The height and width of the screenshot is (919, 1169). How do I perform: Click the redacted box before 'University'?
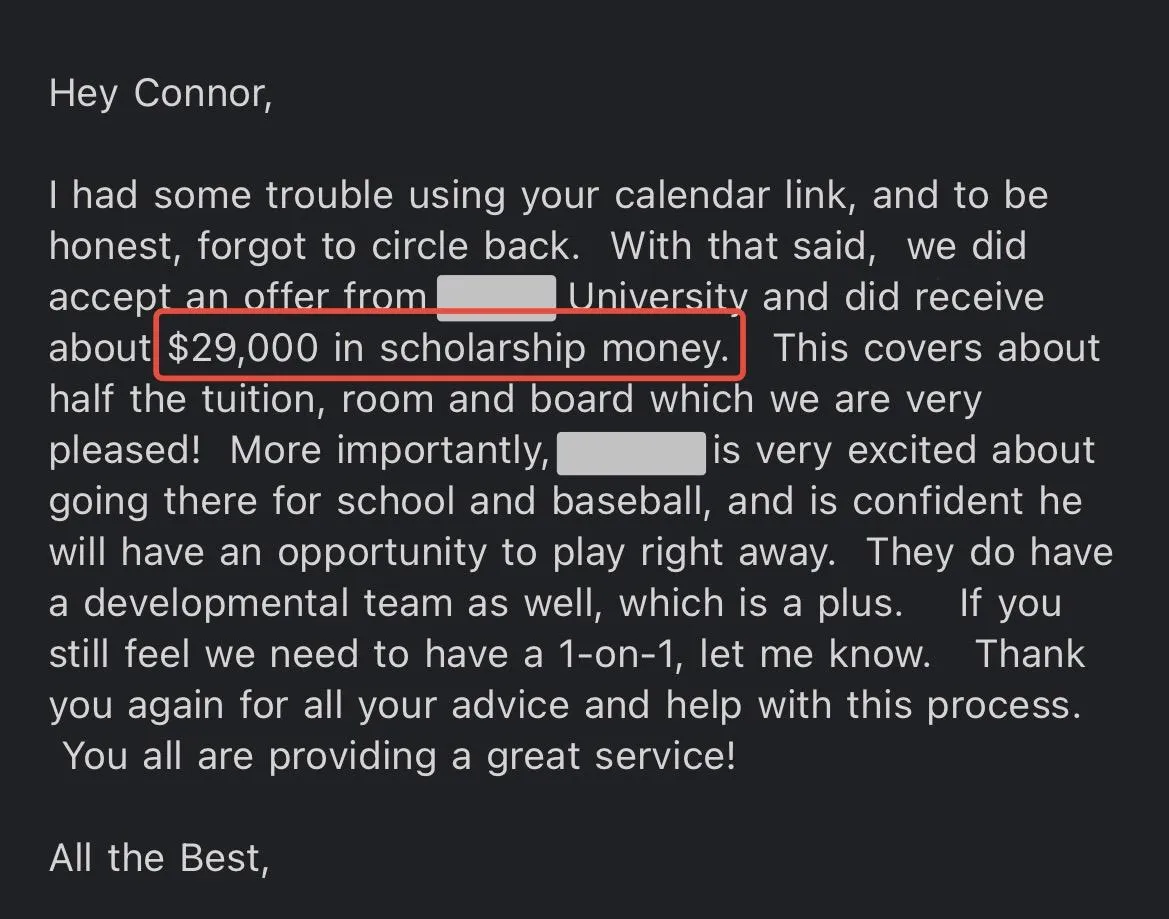497,298
